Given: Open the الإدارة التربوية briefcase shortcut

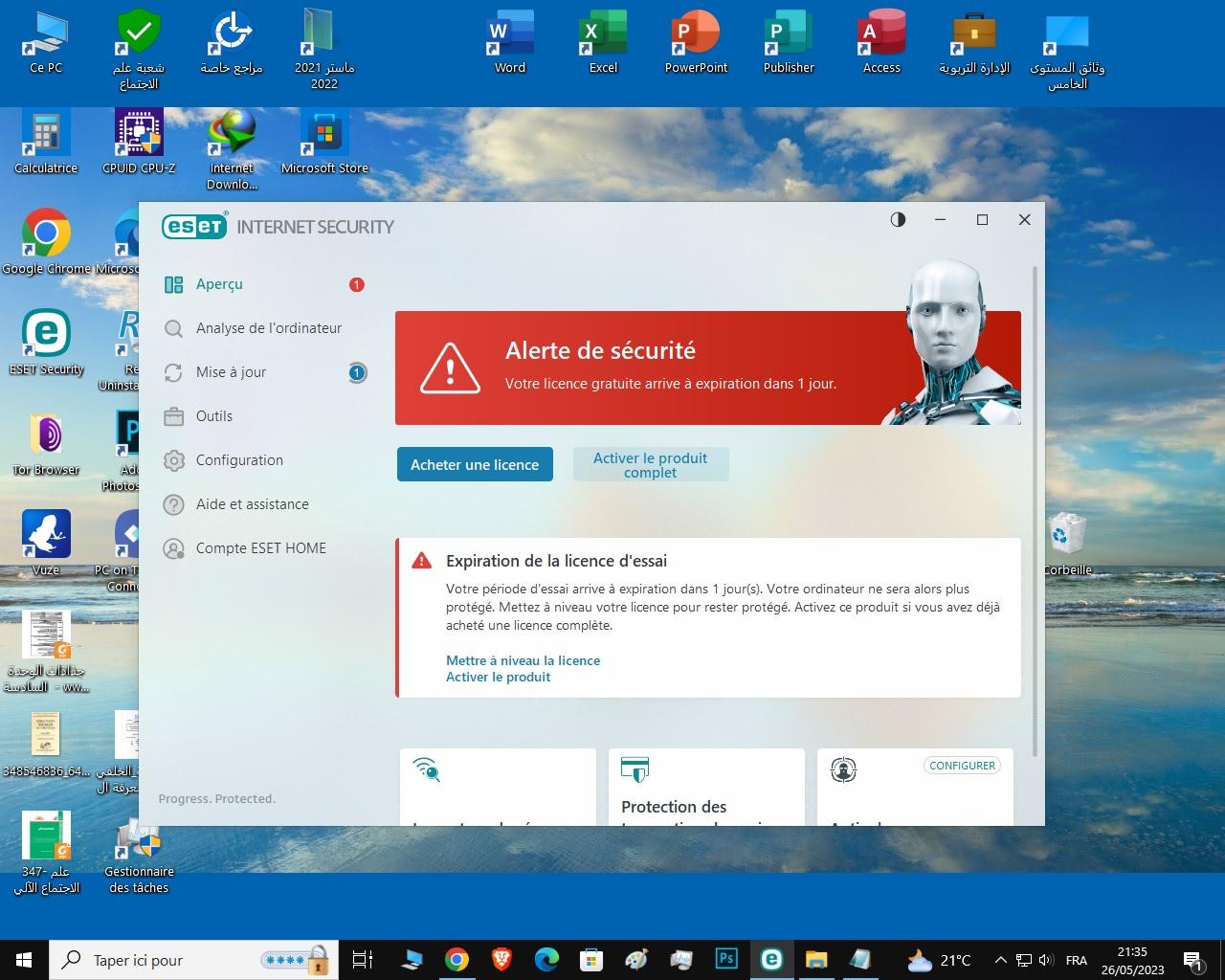Looking at the screenshot, I should pyautogui.click(x=974, y=43).
